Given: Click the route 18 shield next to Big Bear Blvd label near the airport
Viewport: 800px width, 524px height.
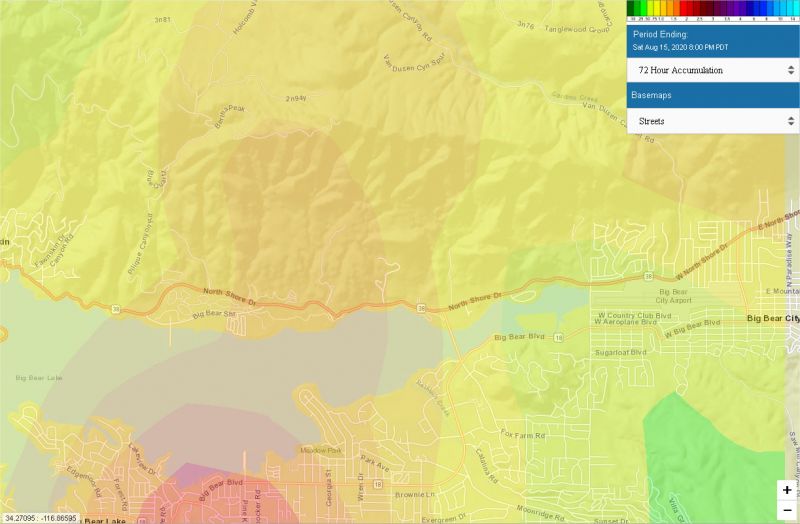Looking at the screenshot, I should [559, 338].
